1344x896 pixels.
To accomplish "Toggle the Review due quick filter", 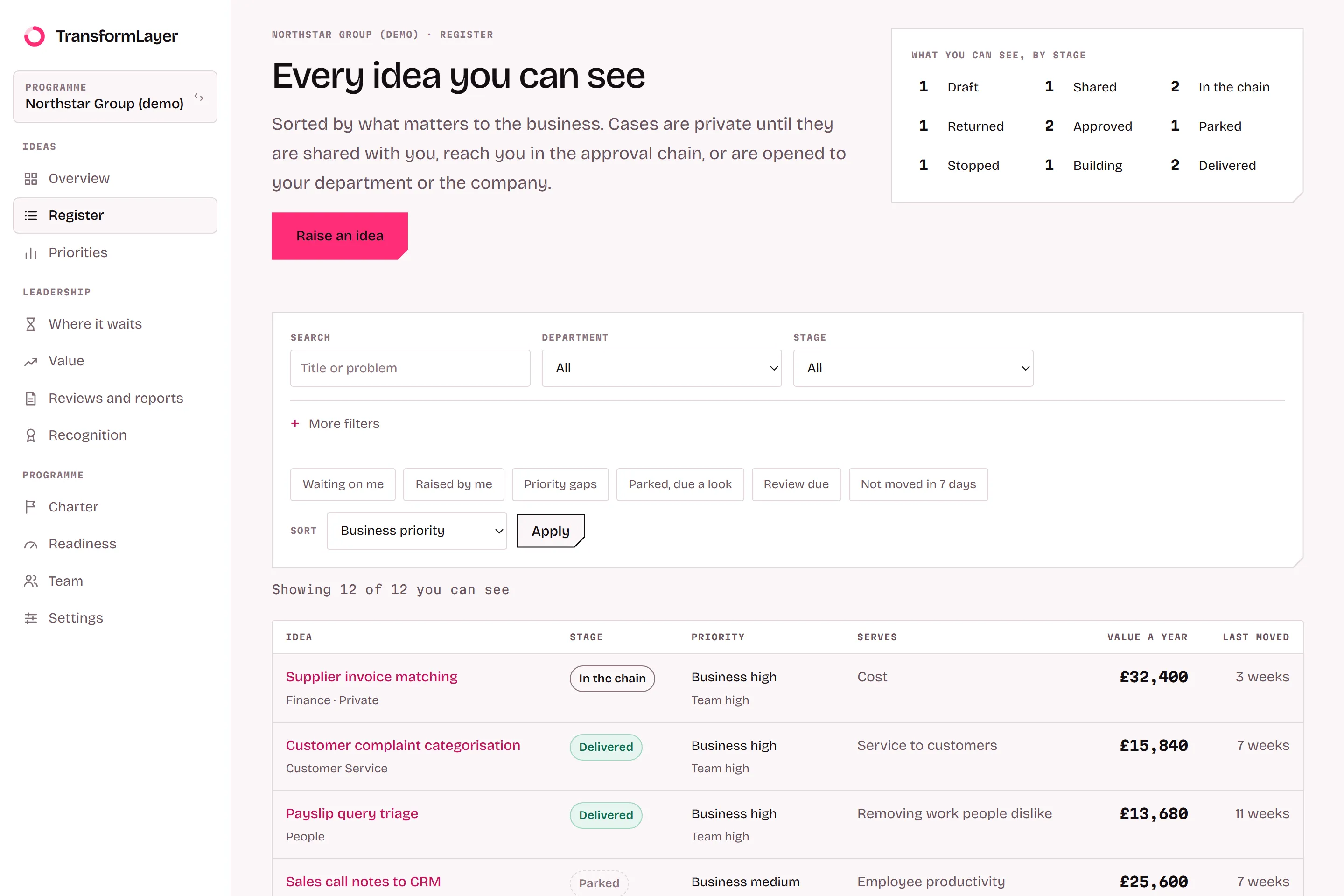I will [x=796, y=484].
